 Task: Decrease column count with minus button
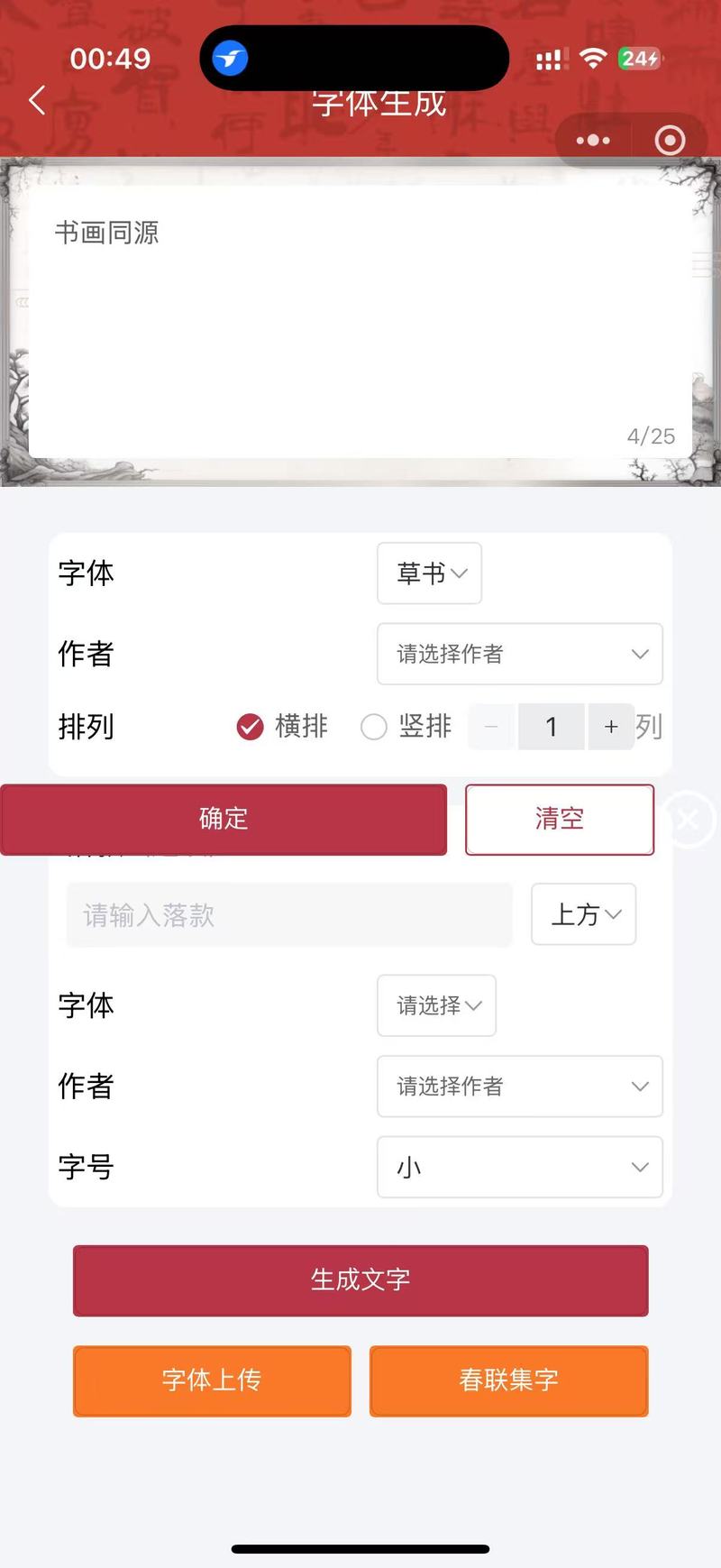[x=492, y=727]
